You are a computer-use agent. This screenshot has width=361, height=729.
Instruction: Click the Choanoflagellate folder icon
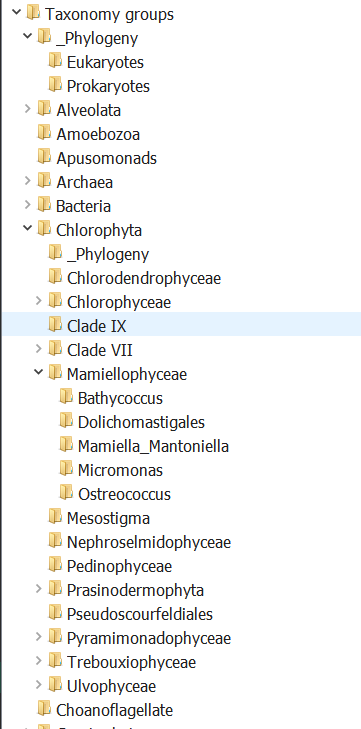44,709
